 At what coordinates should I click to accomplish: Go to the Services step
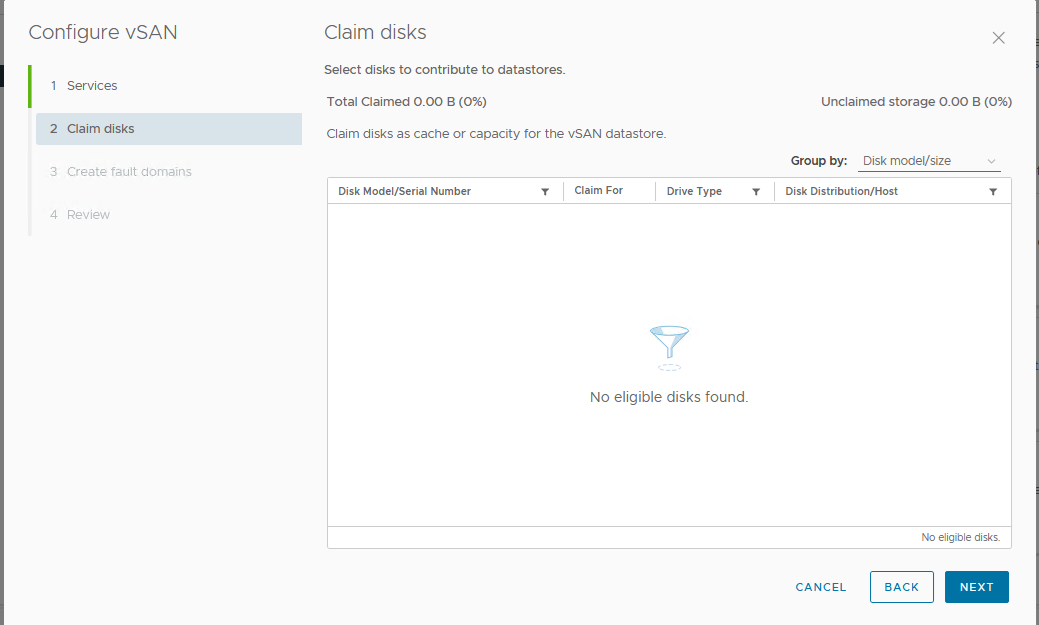click(x=92, y=86)
